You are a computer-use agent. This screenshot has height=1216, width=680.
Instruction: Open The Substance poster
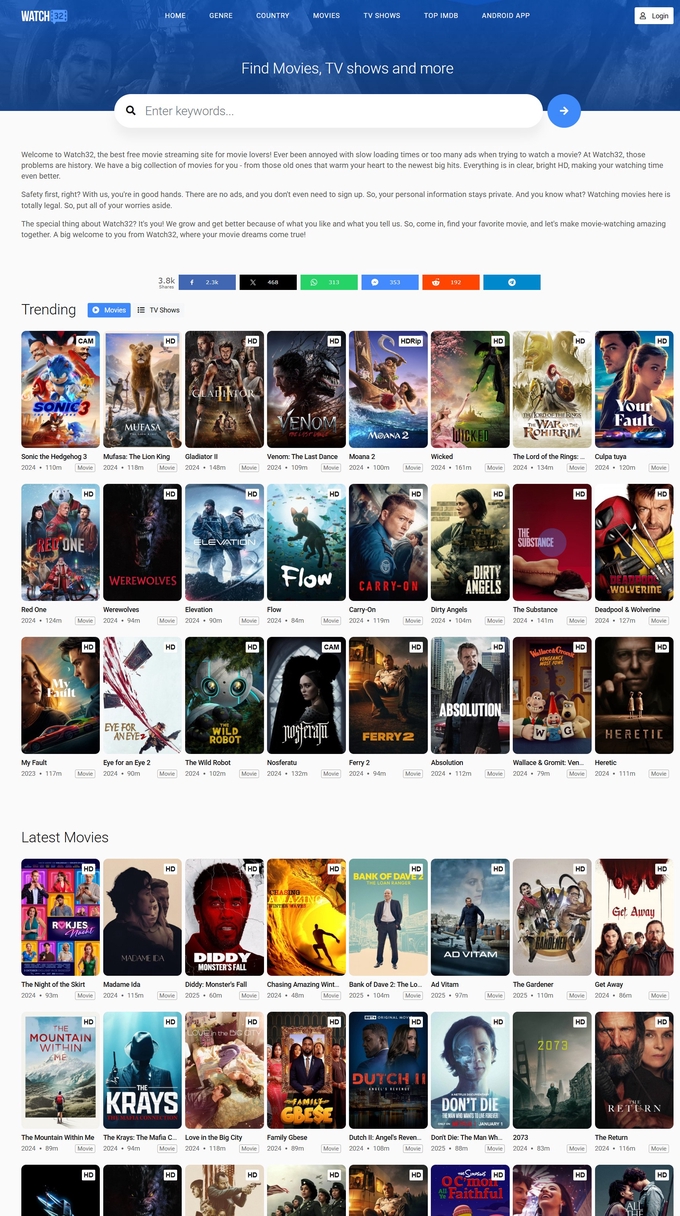(552, 542)
